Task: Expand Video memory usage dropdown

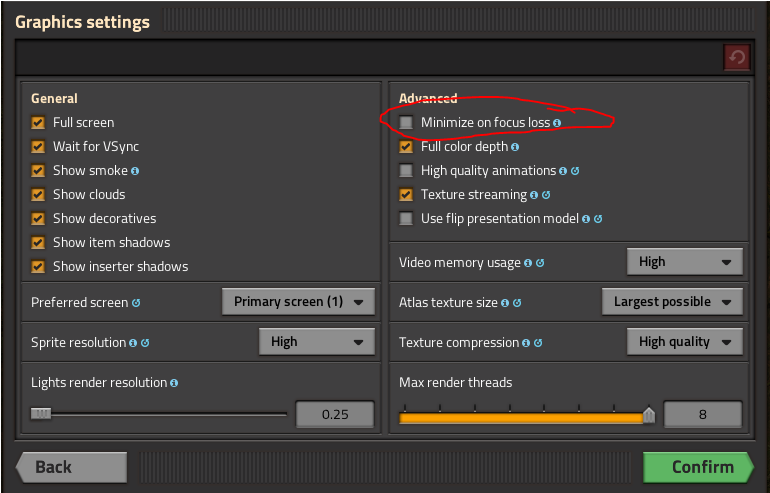Action: click(x=685, y=262)
